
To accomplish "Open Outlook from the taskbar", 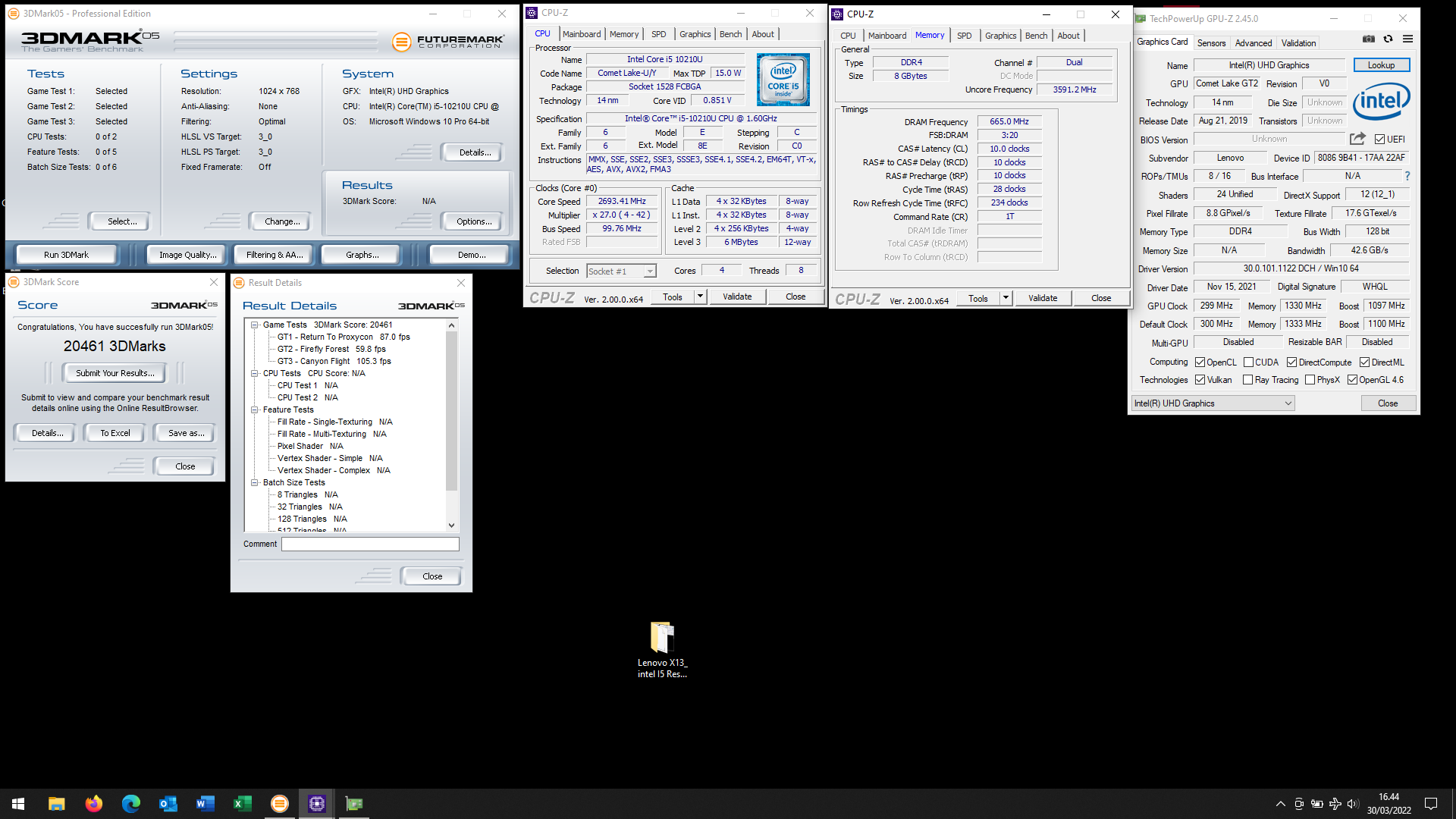I will click(168, 804).
